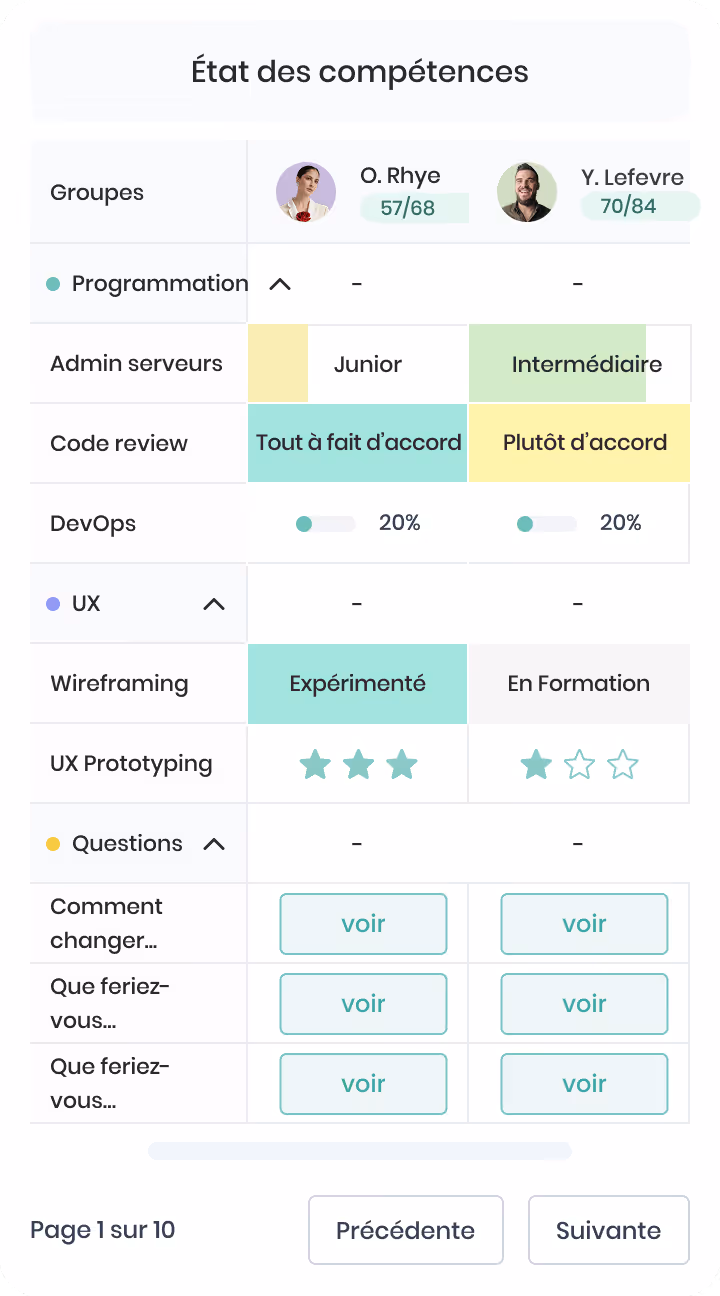Viewport: 720px width, 1296px height.
Task: Open Y. Lefevre's voir for last question
Action: 584,1084
